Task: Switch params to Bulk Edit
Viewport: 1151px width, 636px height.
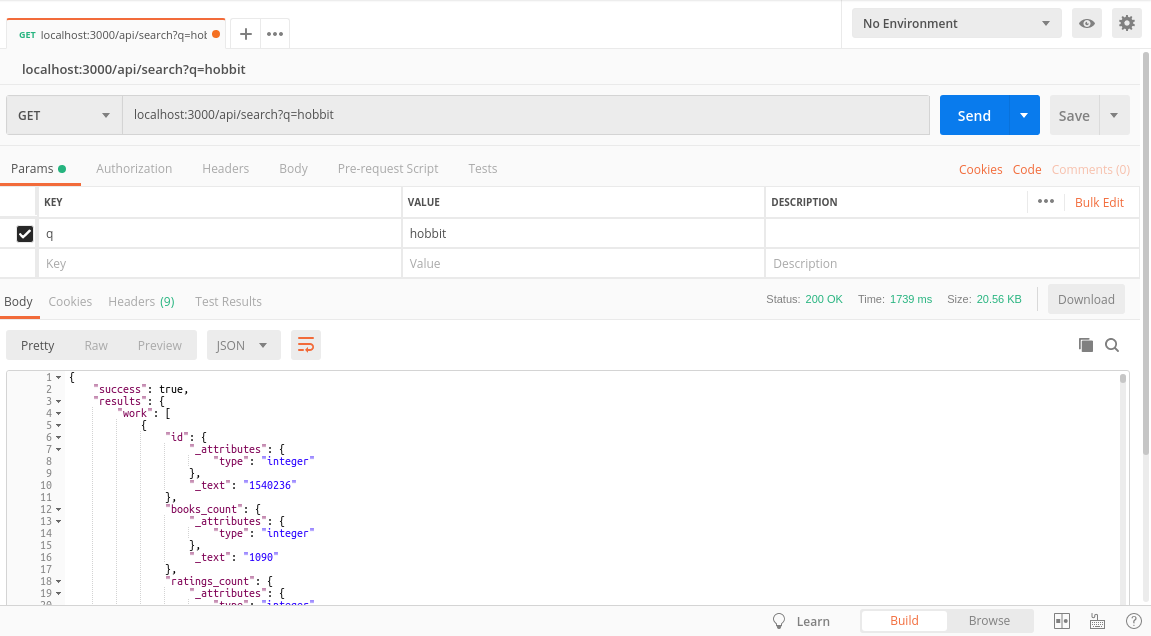Action: coord(1099,202)
